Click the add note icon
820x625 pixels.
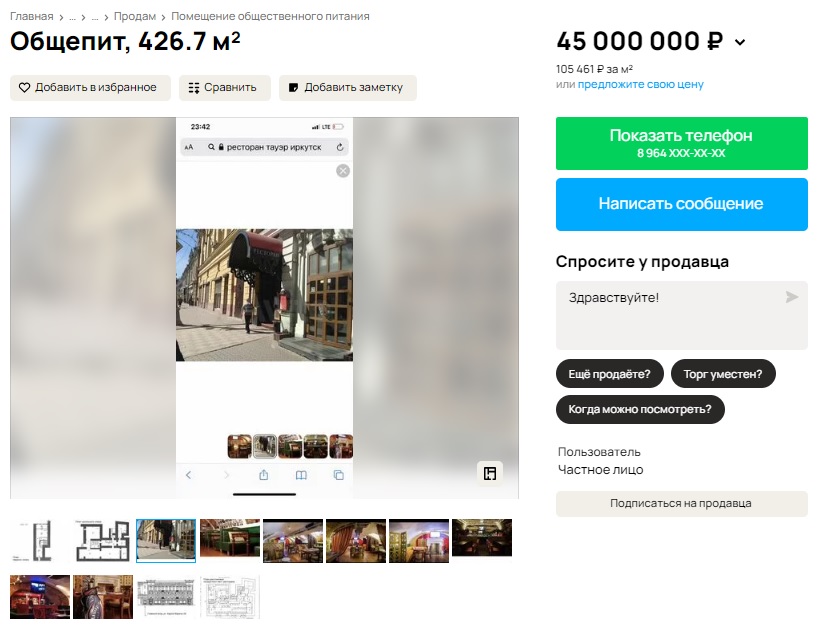point(293,88)
